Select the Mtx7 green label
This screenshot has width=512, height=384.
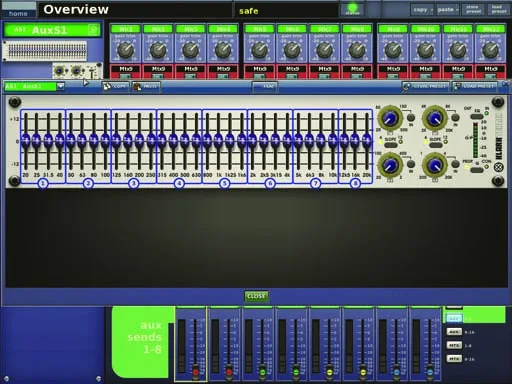pos(324,29)
